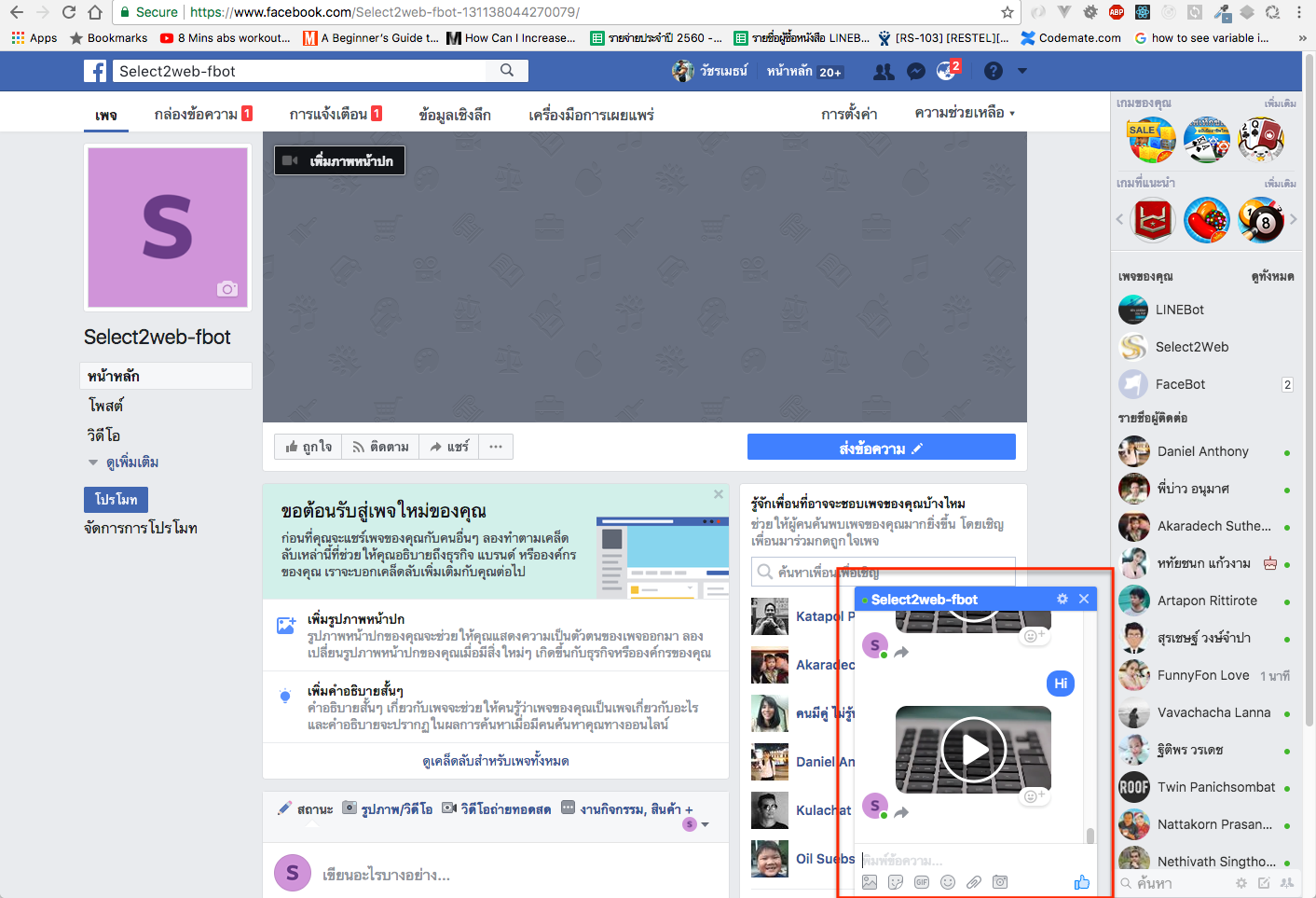Click the browser home icon

click(x=95, y=12)
